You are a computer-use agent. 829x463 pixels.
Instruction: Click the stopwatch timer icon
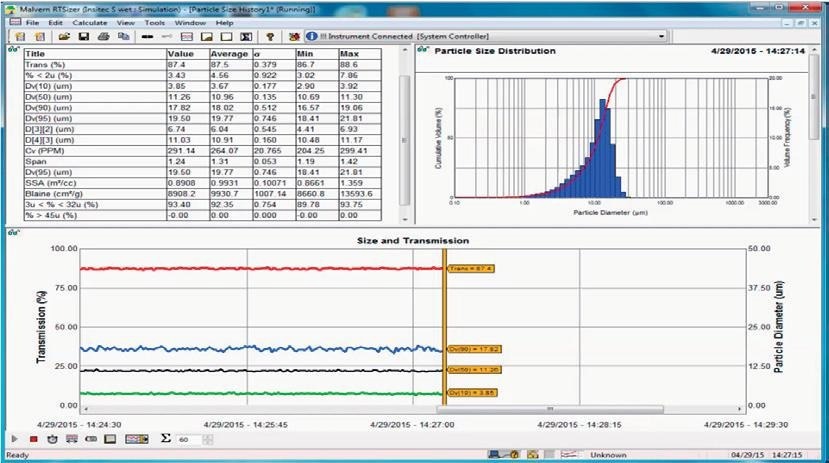click(52, 439)
